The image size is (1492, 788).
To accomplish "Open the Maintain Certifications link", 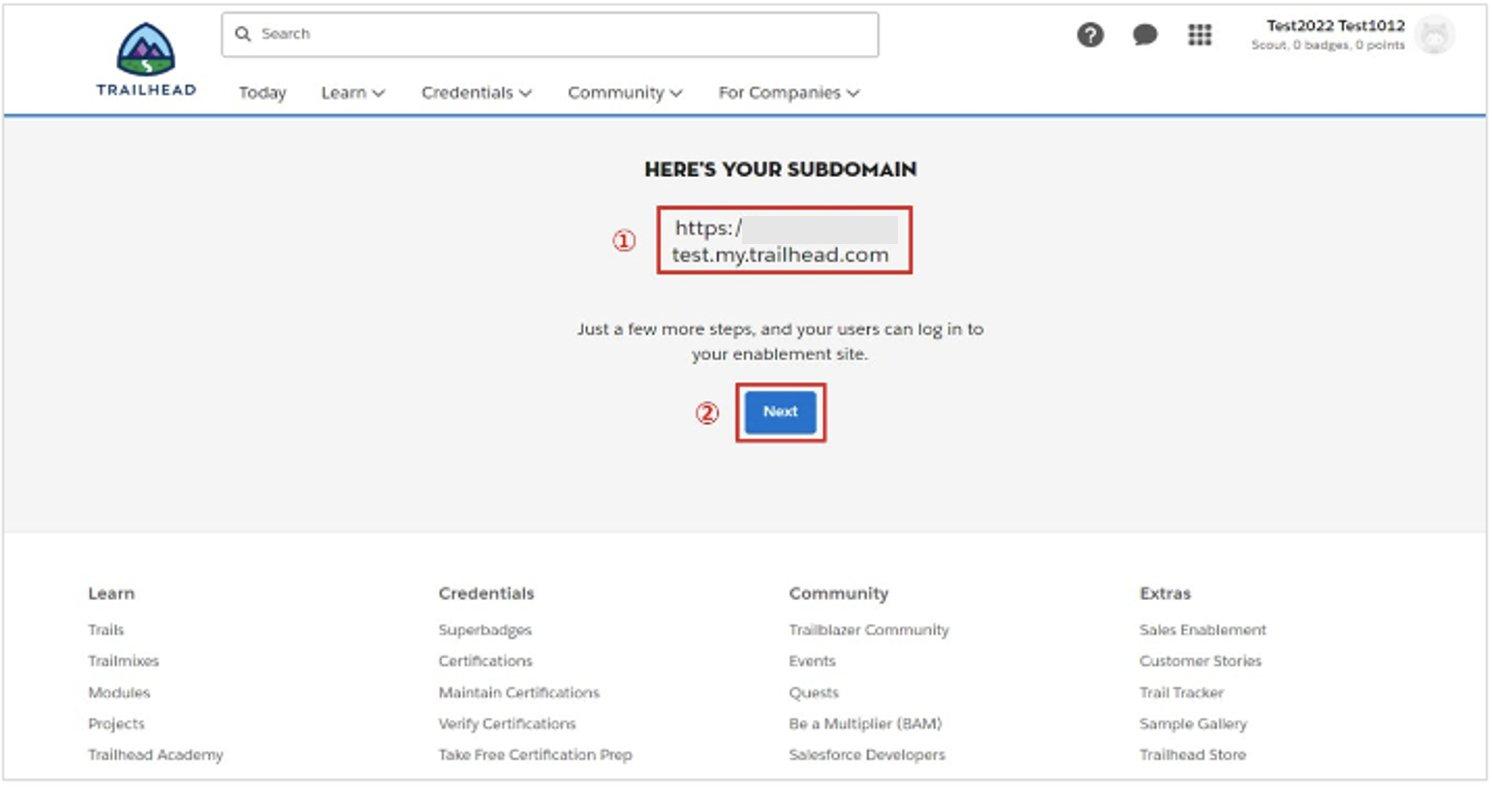I will point(519,692).
